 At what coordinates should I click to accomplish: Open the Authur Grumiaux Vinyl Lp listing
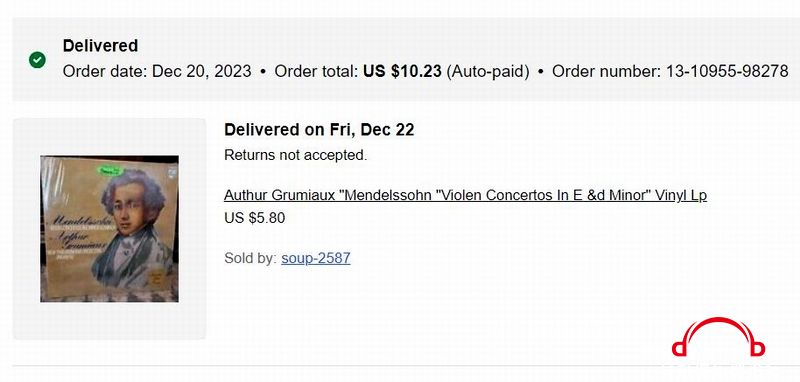(x=465, y=195)
